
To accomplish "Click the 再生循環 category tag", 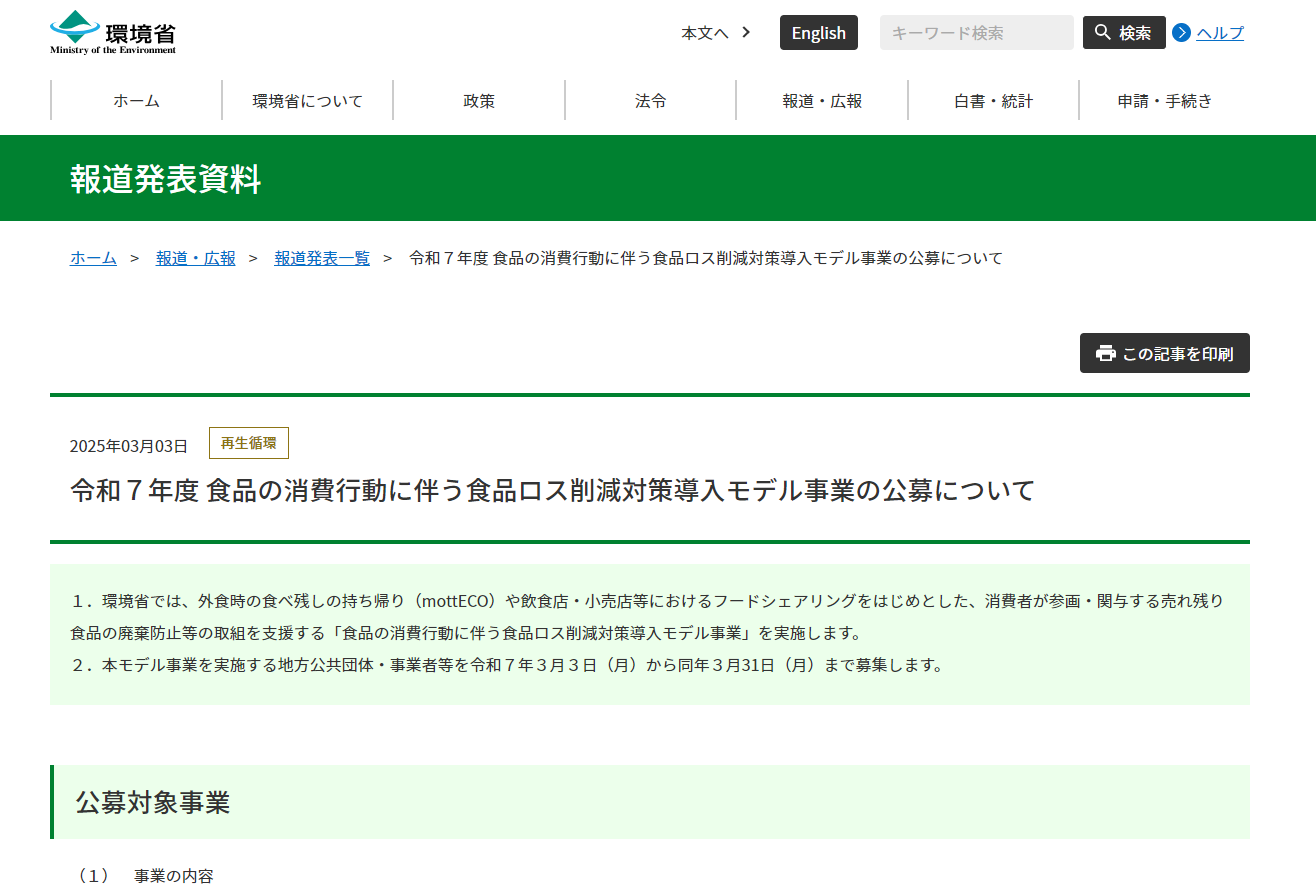I will coord(248,443).
